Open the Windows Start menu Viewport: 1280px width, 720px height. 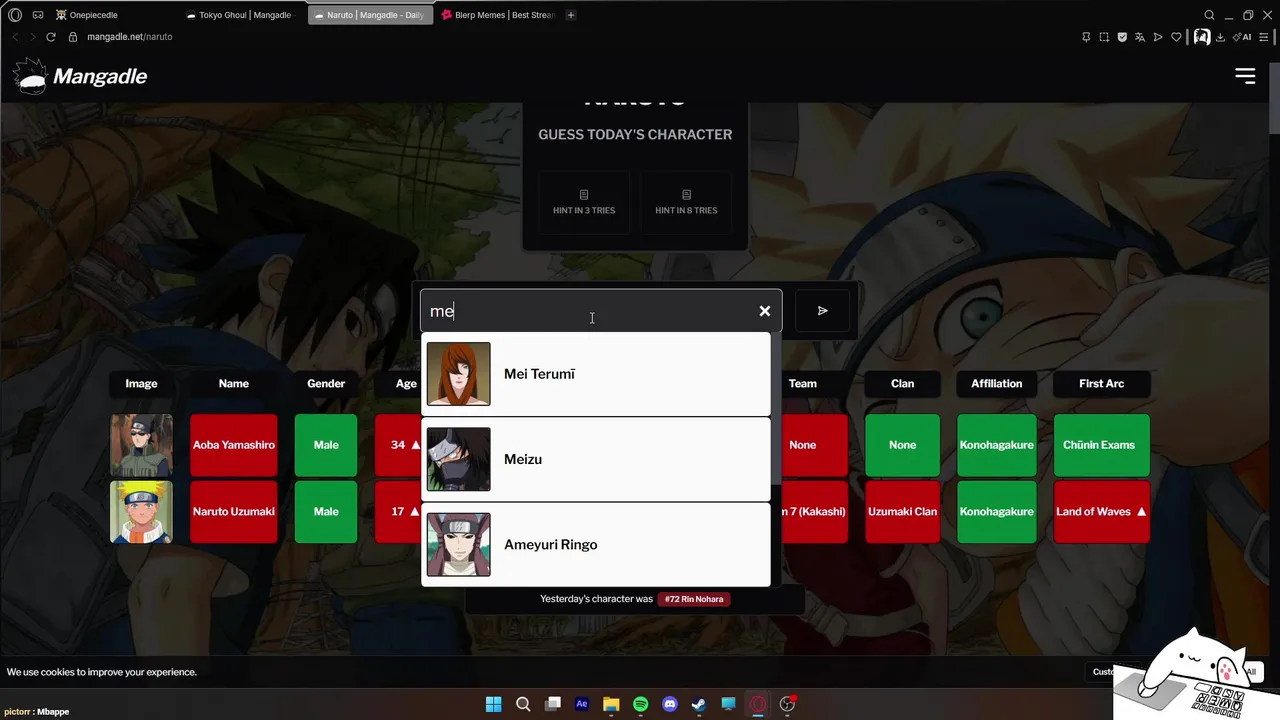point(493,704)
